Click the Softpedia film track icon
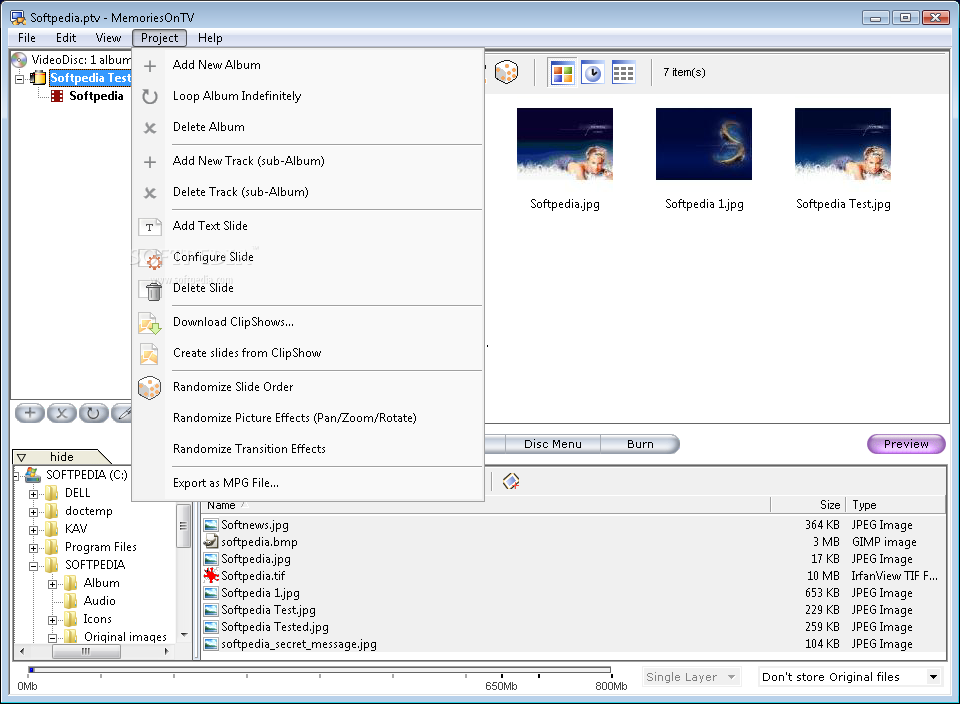The width and height of the screenshot is (960, 704). [x=57, y=96]
